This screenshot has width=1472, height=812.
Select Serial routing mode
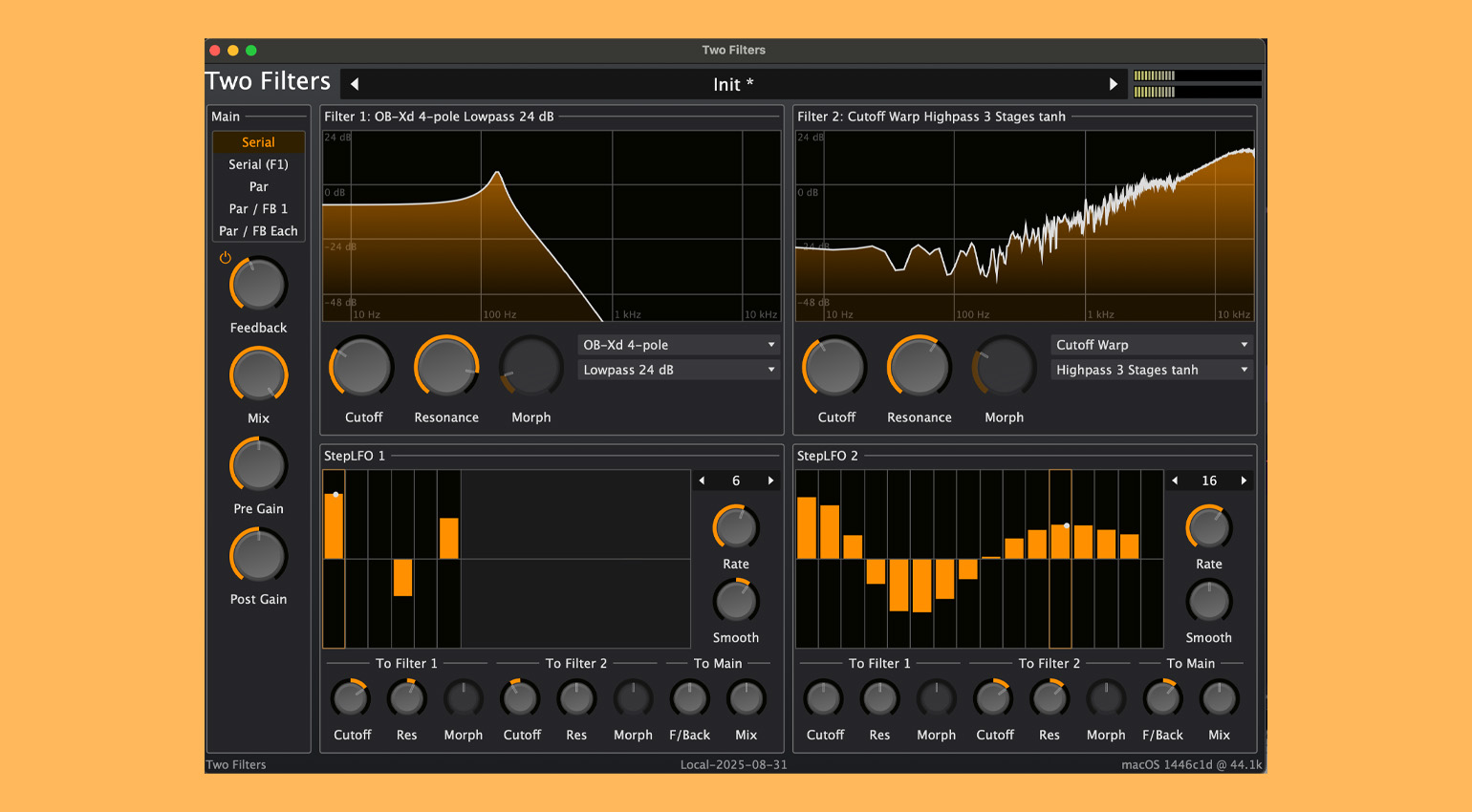(258, 142)
